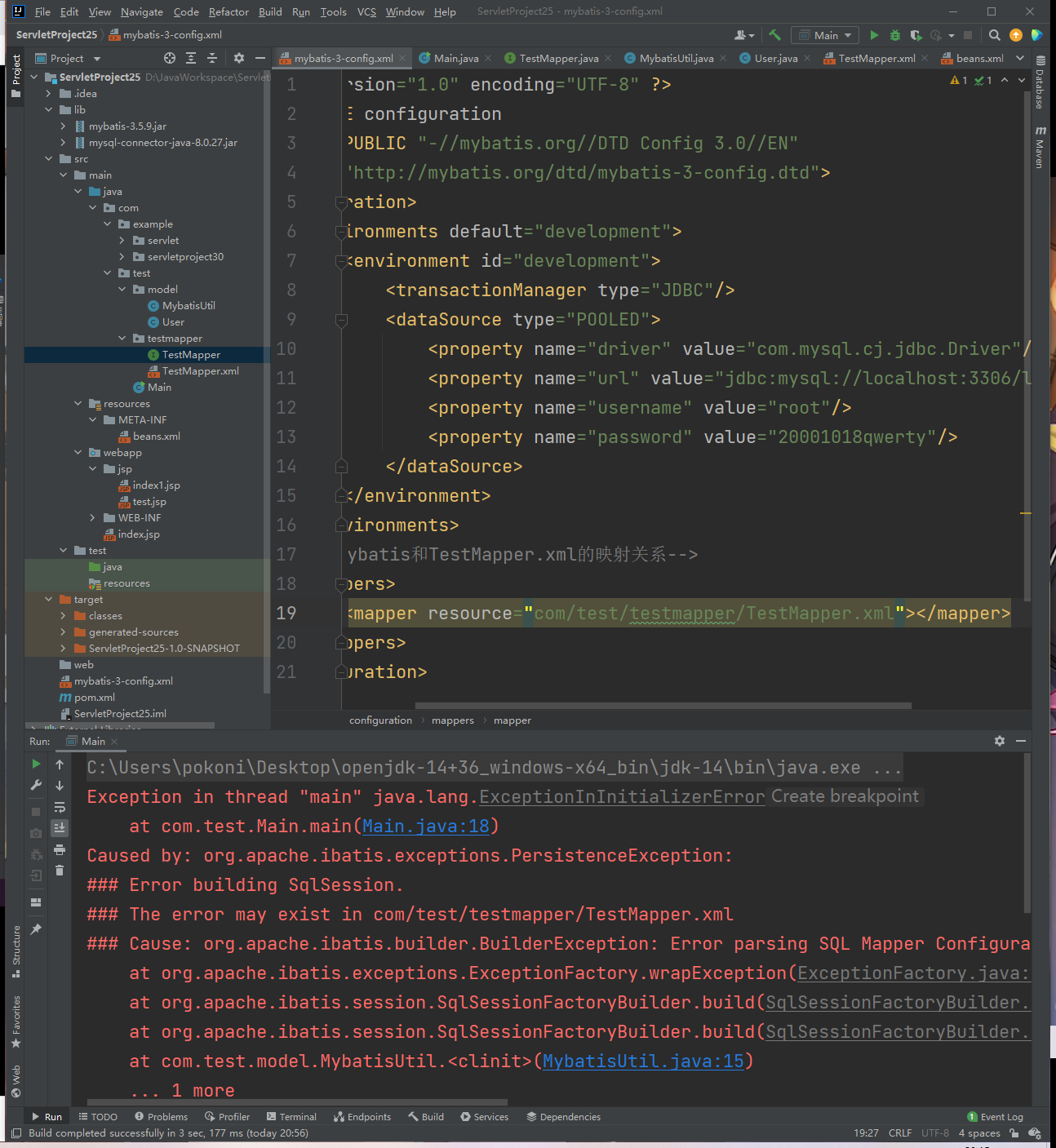Click Expand All icon in Project panel
Viewport: 1056px width, 1148px height.
pyautogui.click(x=191, y=58)
